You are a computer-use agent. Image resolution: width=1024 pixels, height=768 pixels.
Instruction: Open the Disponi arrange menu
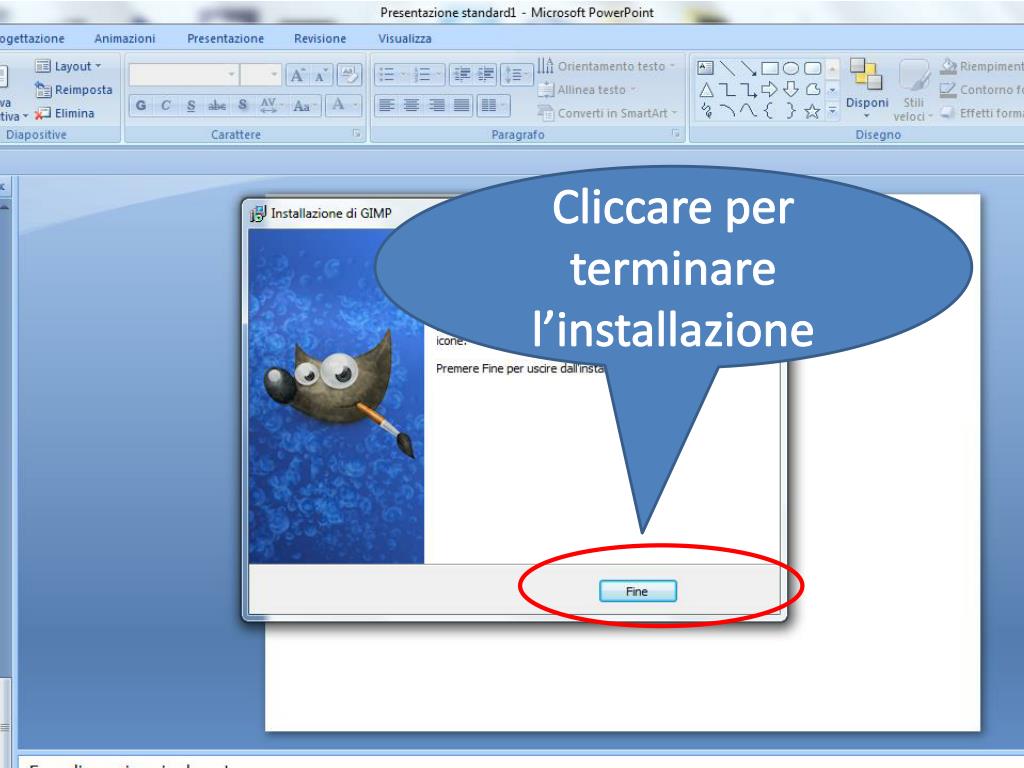867,88
